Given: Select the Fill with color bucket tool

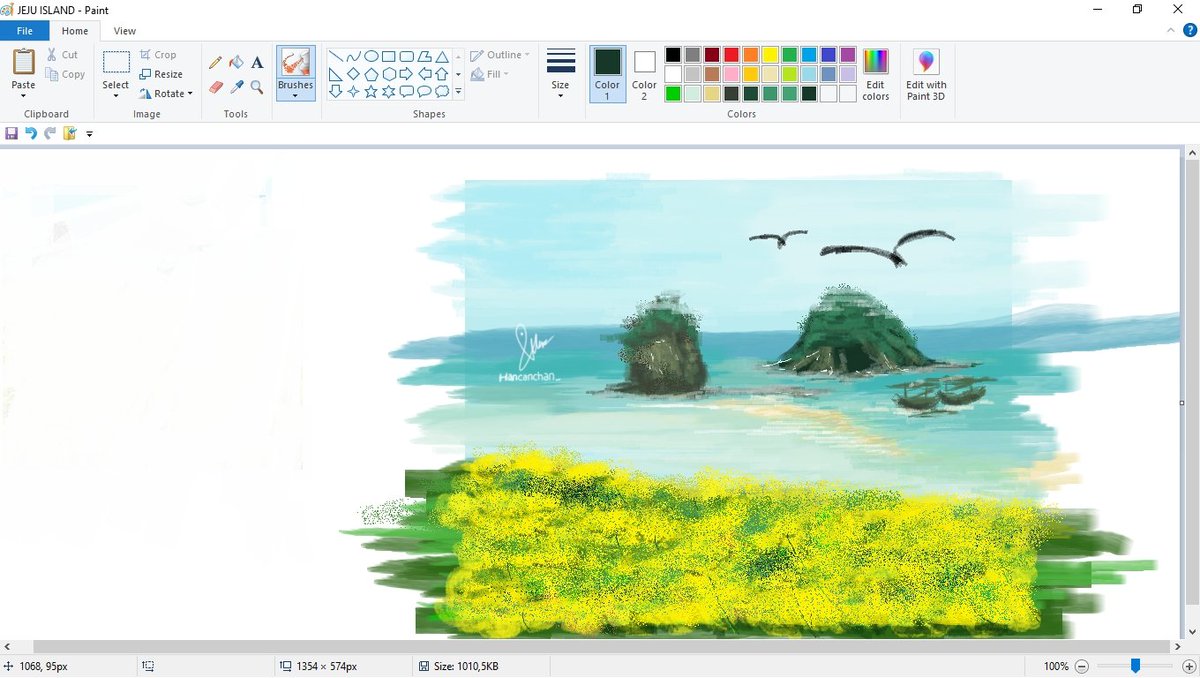Looking at the screenshot, I should coord(236,62).
